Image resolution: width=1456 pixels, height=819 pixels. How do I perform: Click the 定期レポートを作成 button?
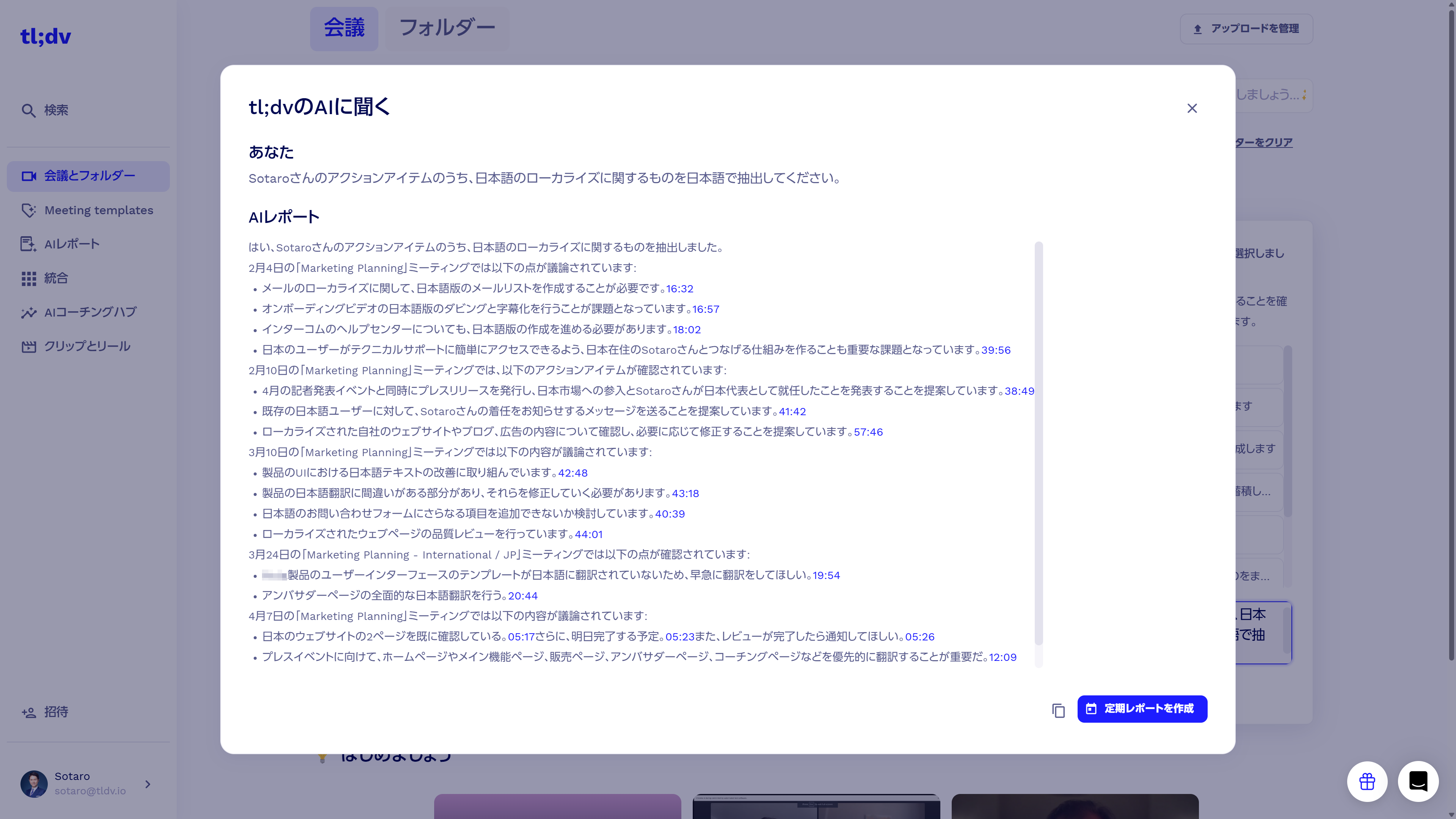1142,709
